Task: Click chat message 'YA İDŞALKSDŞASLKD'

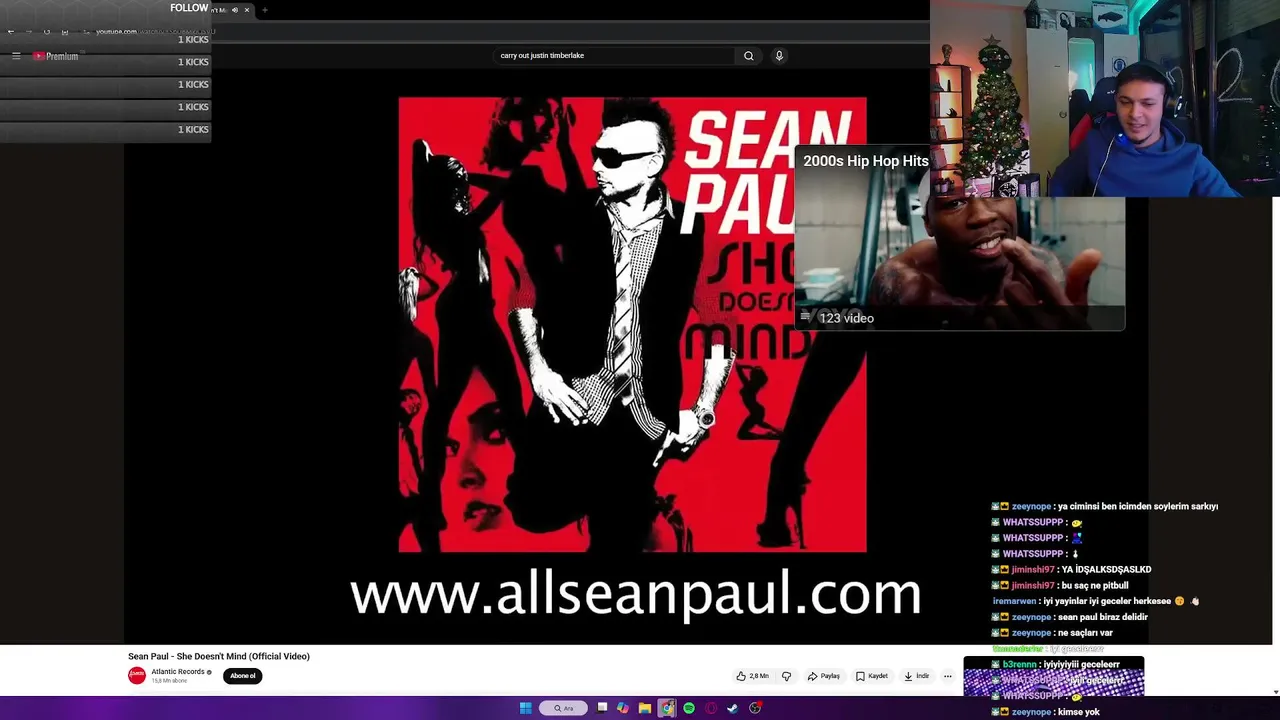Action: pos(1107,569)
